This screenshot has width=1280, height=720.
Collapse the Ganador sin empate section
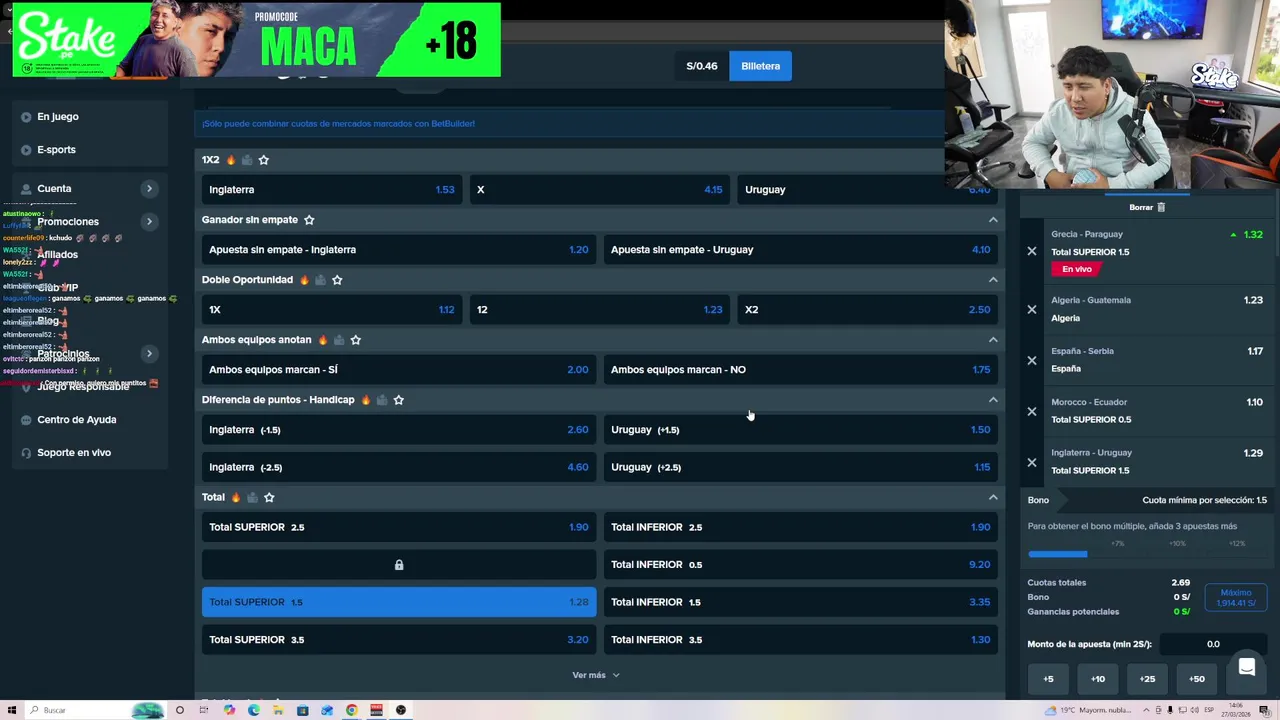pos(993,220)
